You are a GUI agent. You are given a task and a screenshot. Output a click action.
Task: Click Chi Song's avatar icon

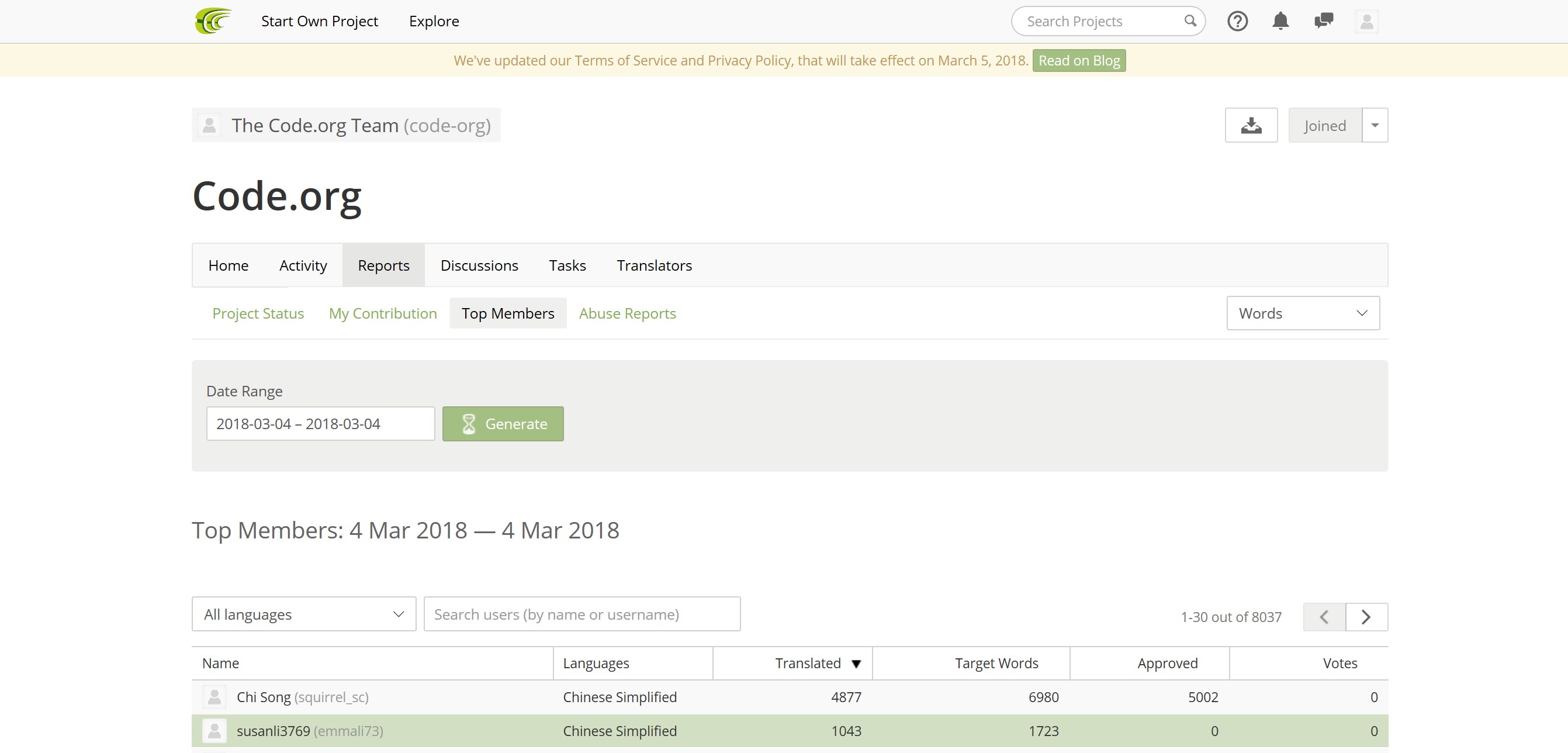pos(214,696)
